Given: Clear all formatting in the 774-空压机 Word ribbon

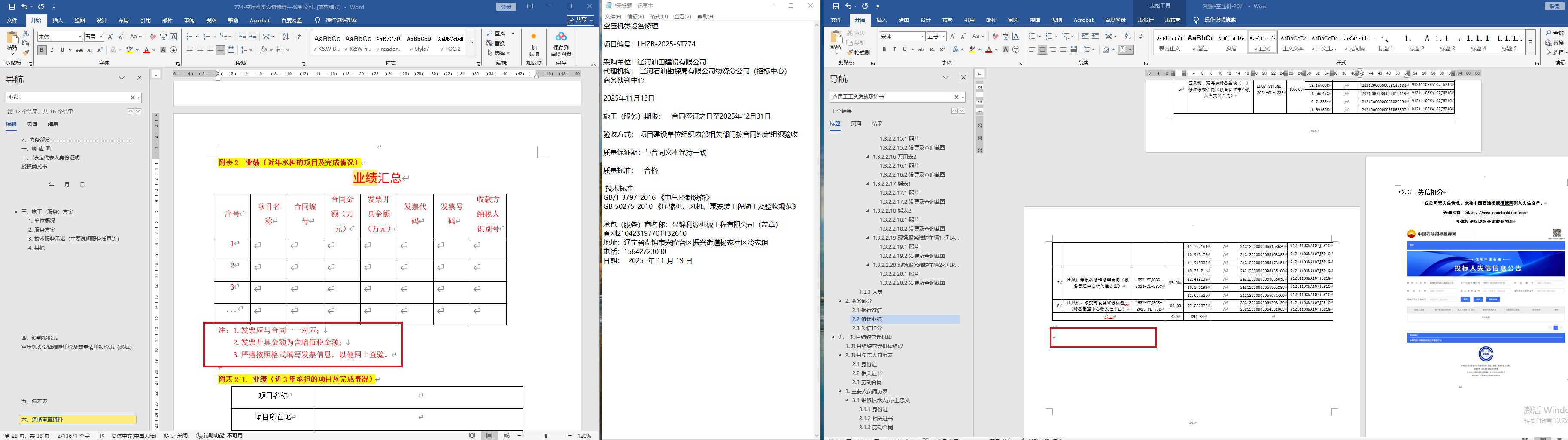Looking at the screenshot, I should 153,37.
